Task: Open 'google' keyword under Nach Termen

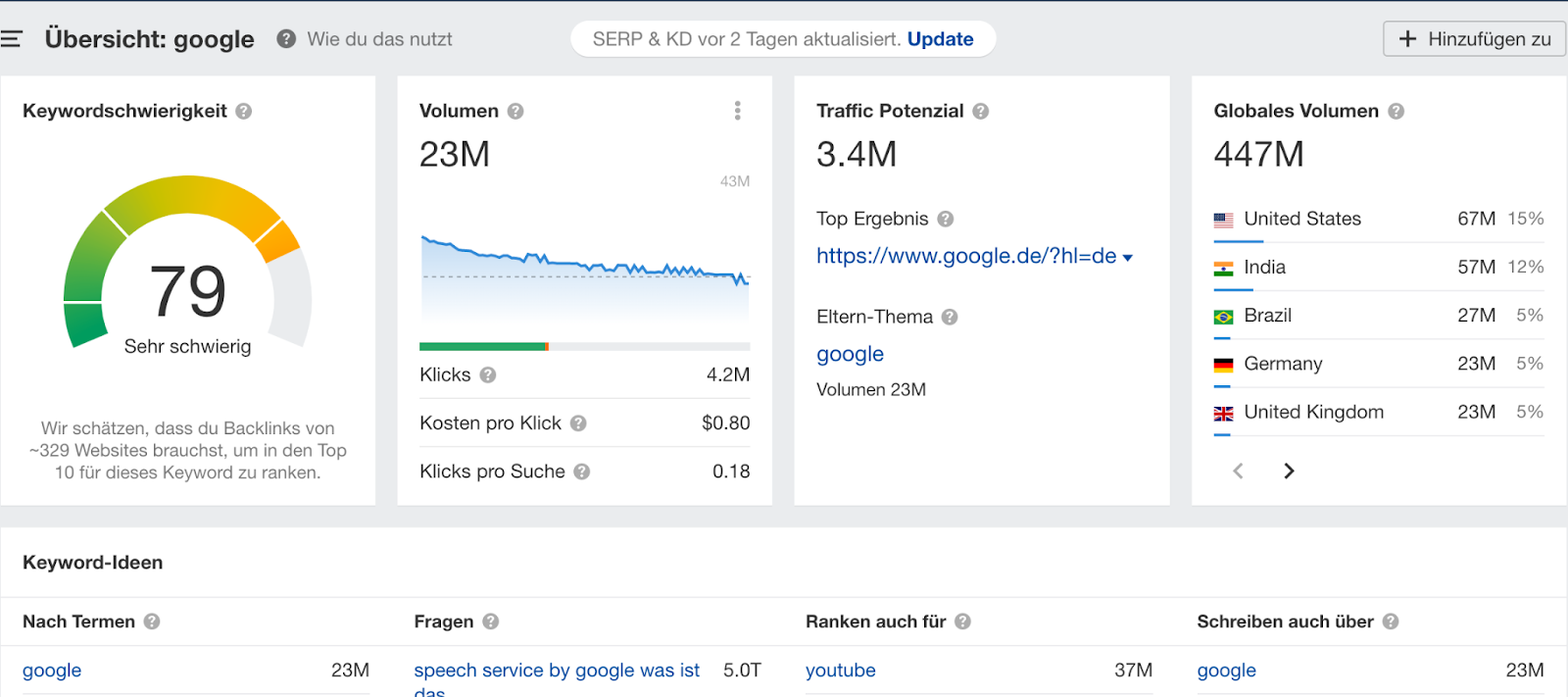Action: (52, 671)
